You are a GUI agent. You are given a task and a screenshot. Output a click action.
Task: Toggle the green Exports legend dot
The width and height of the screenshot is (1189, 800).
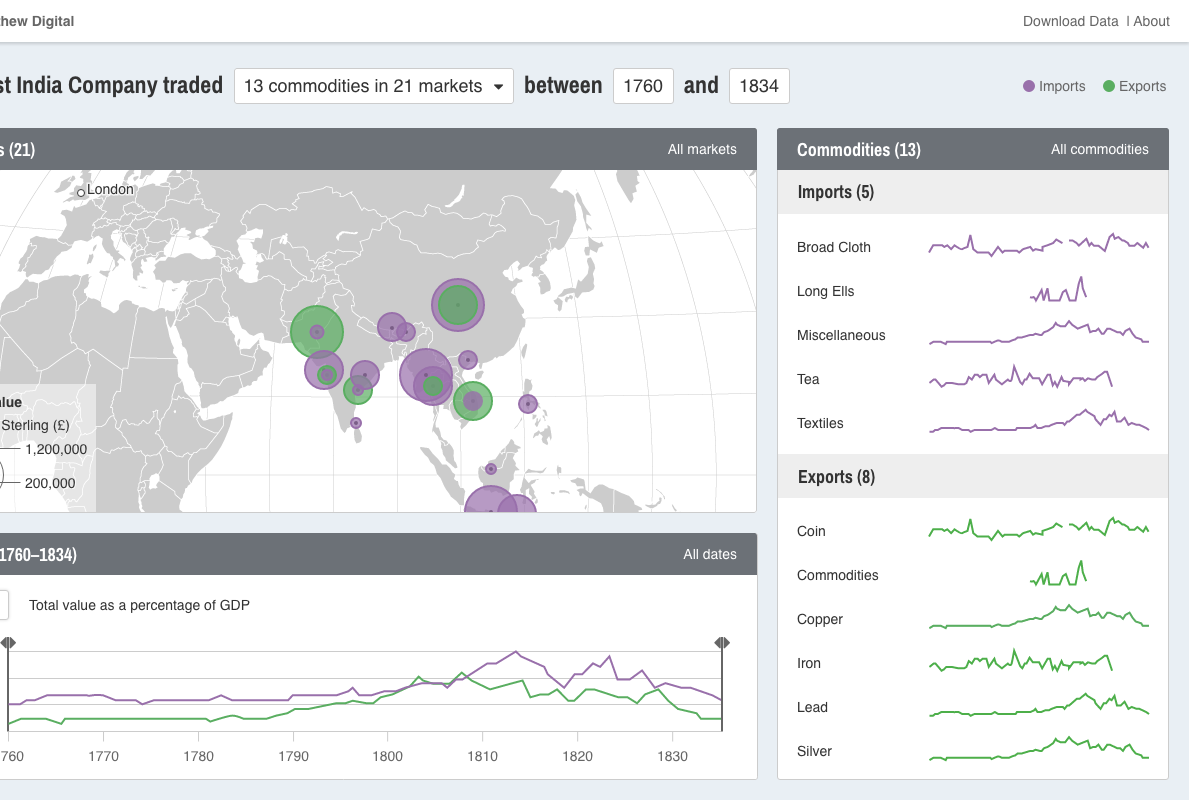click(1108, 86)
